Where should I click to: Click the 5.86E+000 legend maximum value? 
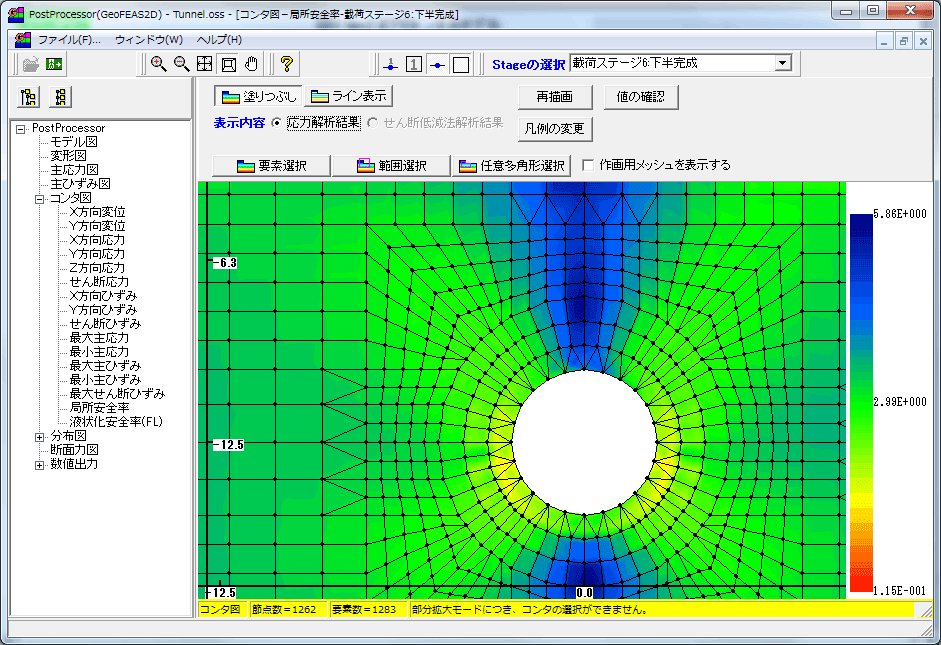pyautogui.click(x=900, y=214)
